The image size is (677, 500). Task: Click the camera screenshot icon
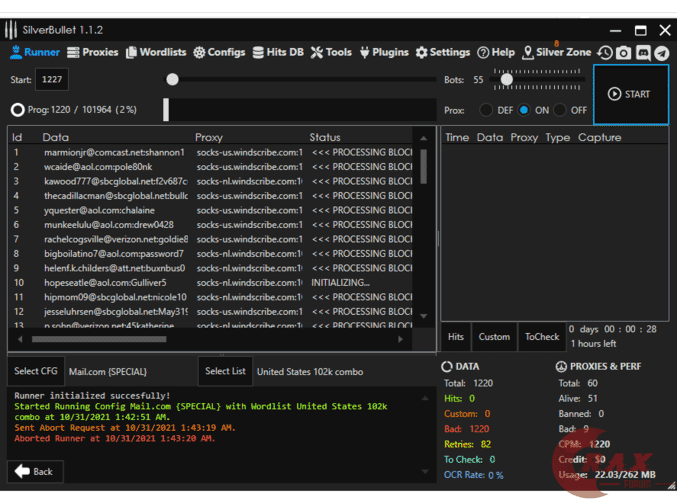point(623,52)
